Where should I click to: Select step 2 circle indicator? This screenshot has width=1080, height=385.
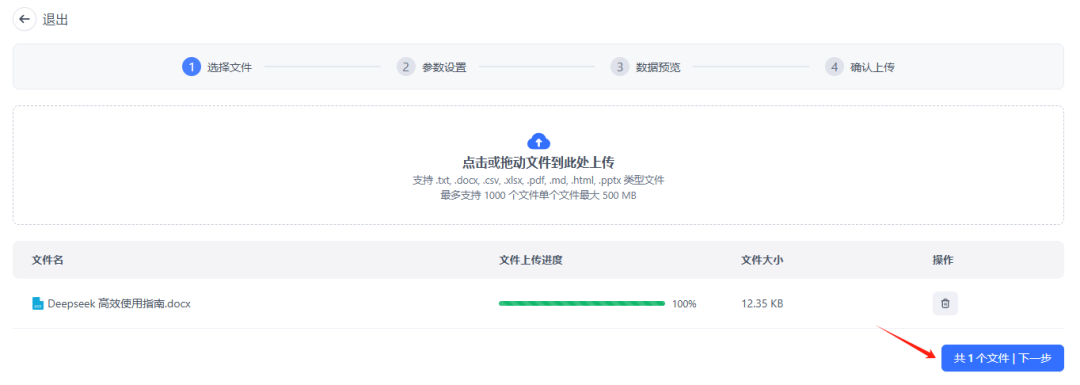pos(406,67)
